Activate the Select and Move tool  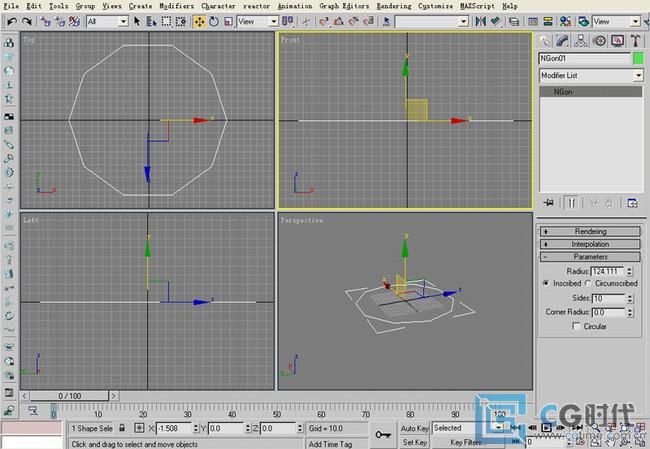coord(199,21)
